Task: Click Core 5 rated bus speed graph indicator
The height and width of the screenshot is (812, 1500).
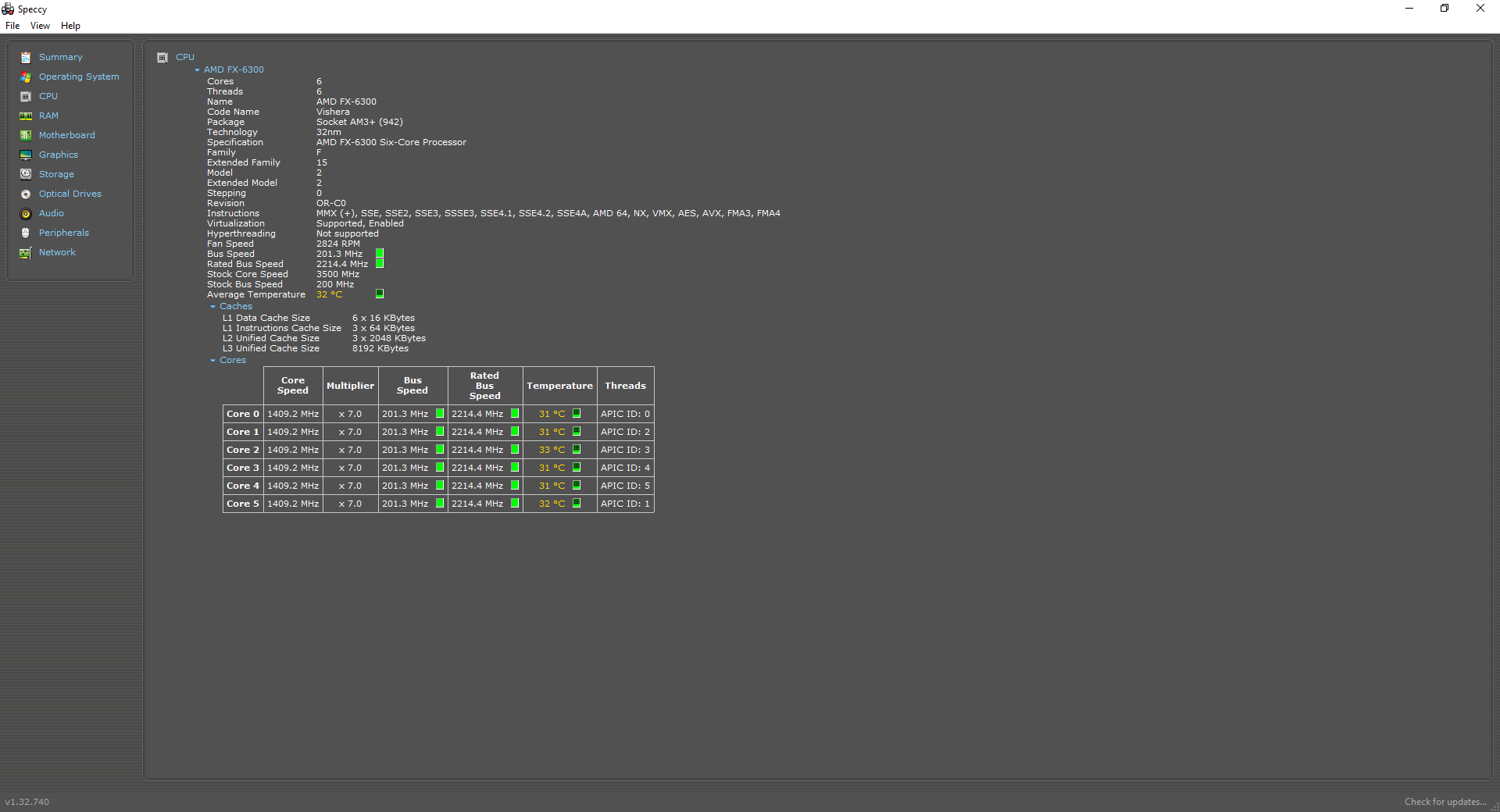Action: (515, 504)
